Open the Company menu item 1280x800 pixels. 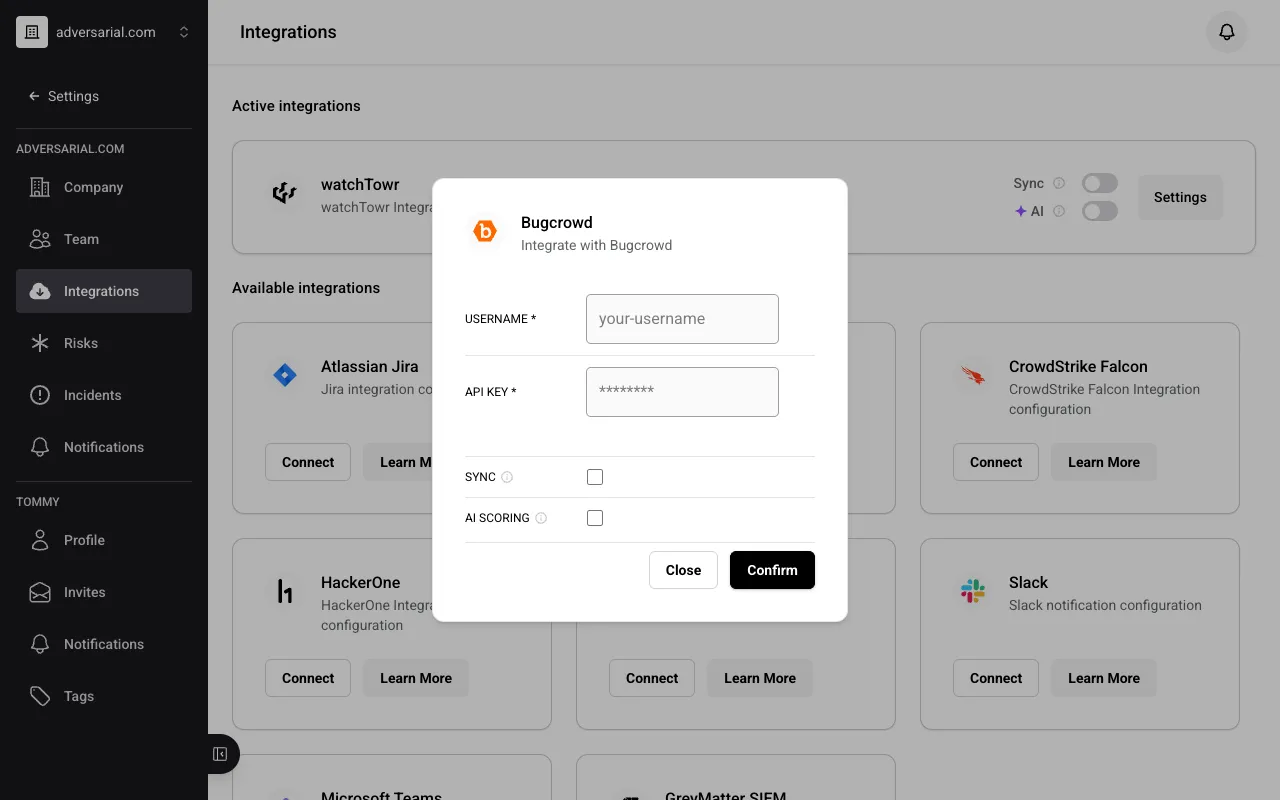[x=104, y=187]
